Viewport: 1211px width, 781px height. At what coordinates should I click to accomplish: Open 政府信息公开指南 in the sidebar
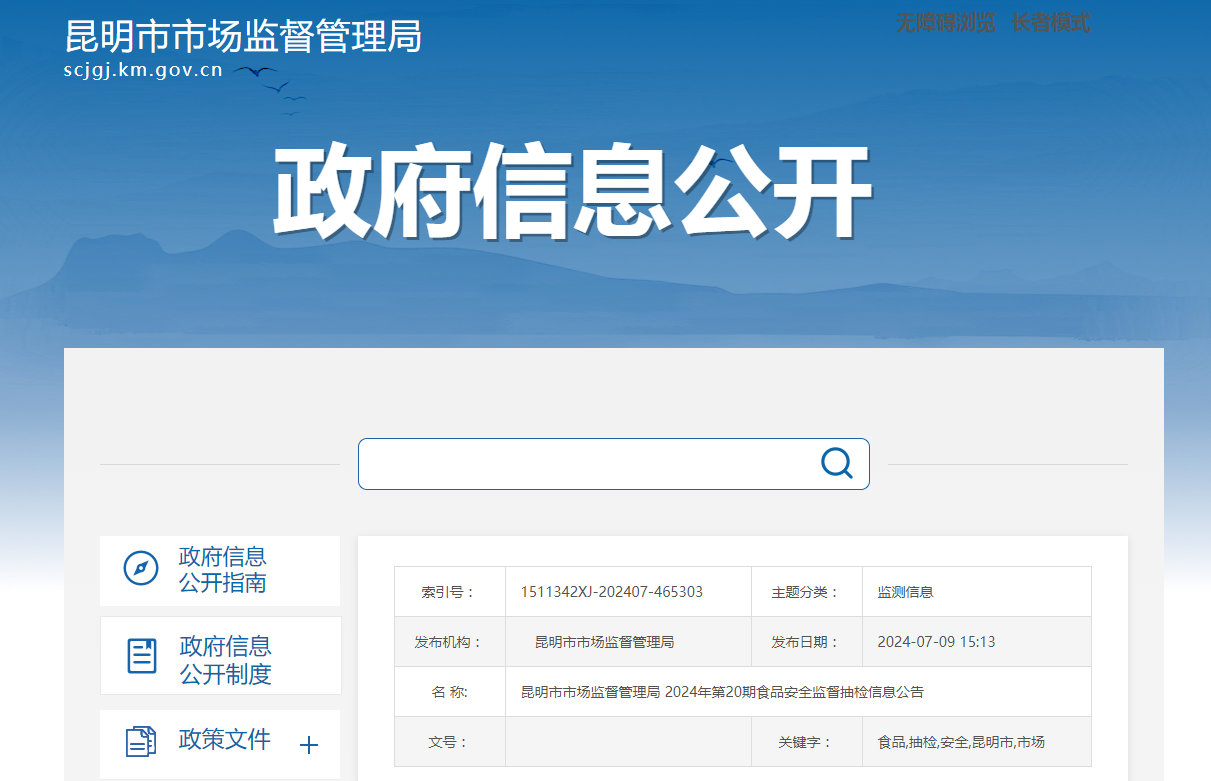[x=220, y=570]
